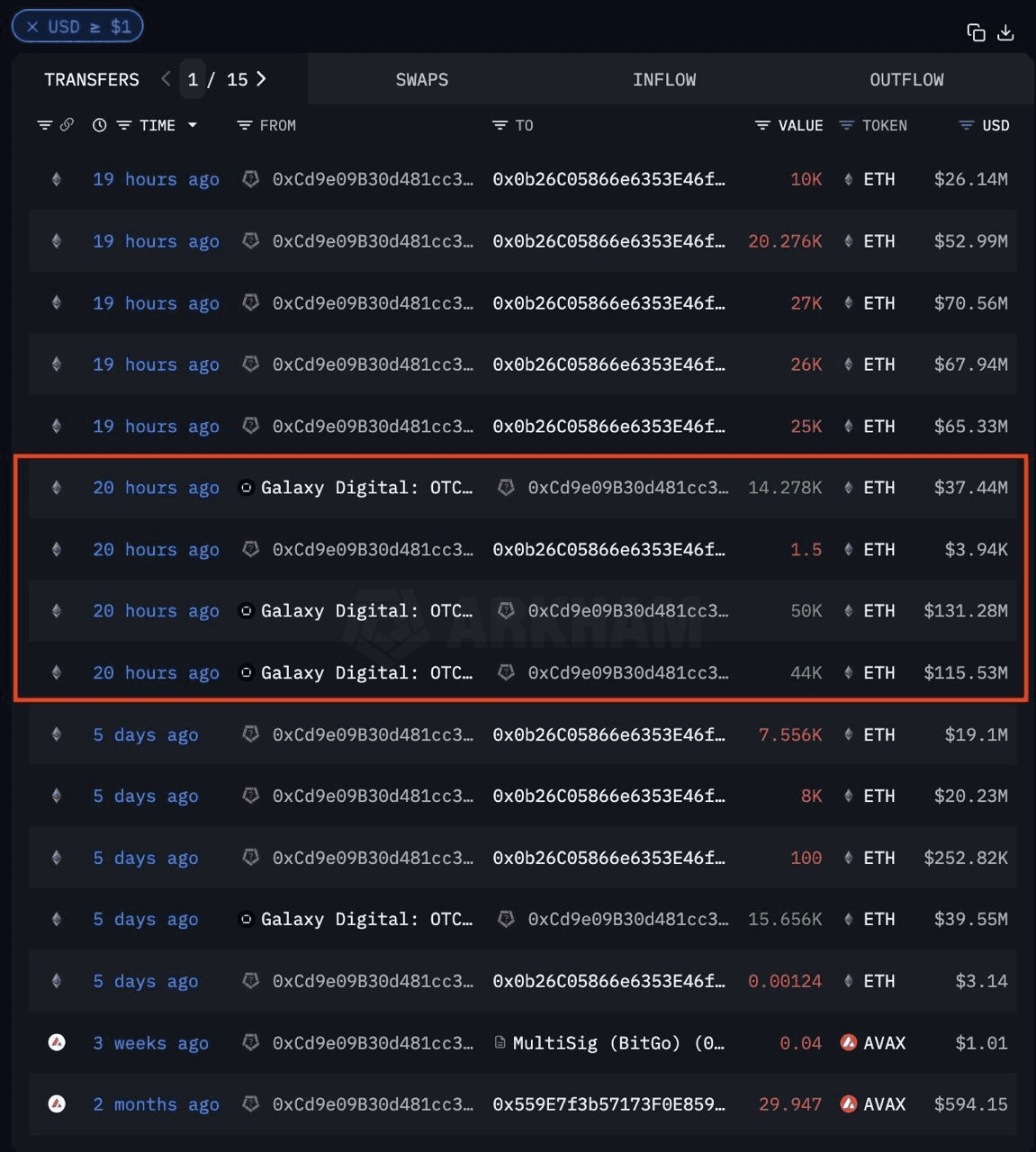Select the TRANSFERS tab
The width and height of the screenshot is (1036, 1152).
coord(92,79)
